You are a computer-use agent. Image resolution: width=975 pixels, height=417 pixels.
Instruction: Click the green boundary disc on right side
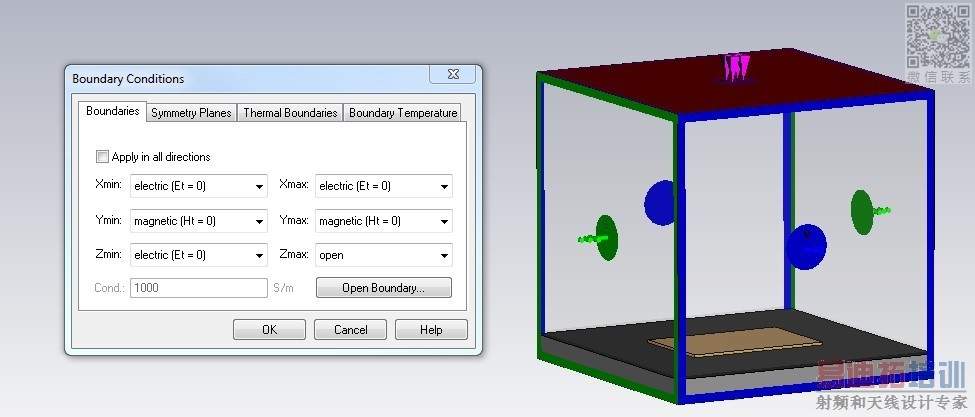pyautogui.click(x=862, y=213)
